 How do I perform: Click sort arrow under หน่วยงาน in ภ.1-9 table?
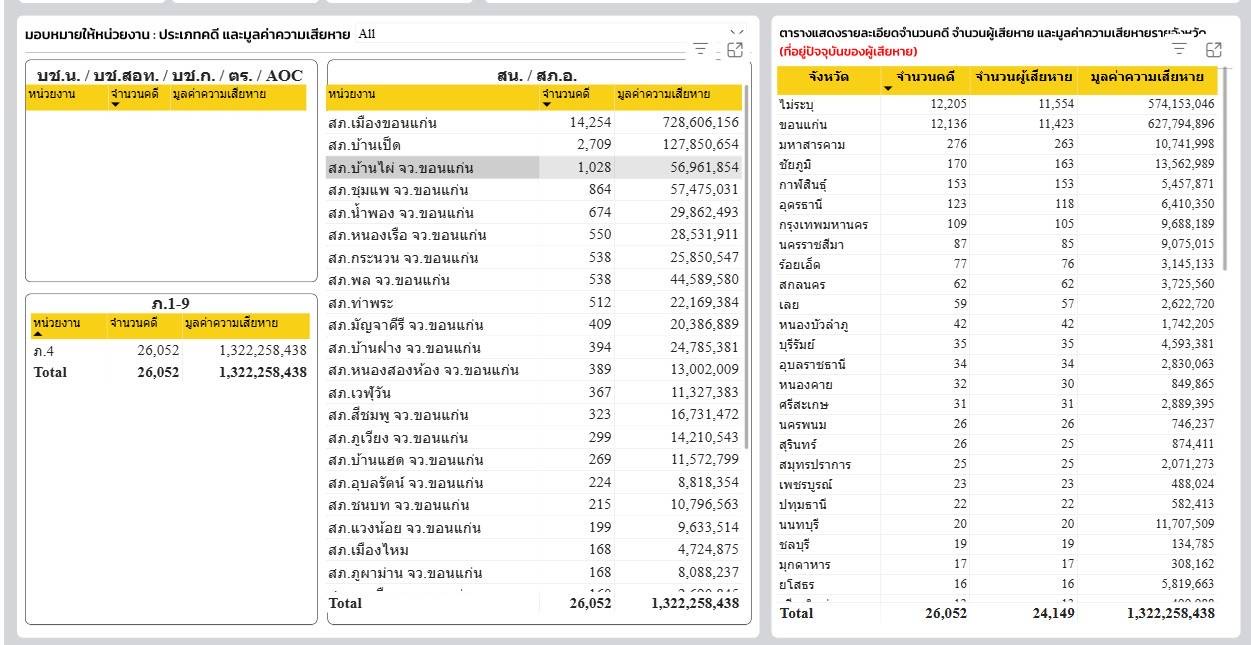pos(37,334)
